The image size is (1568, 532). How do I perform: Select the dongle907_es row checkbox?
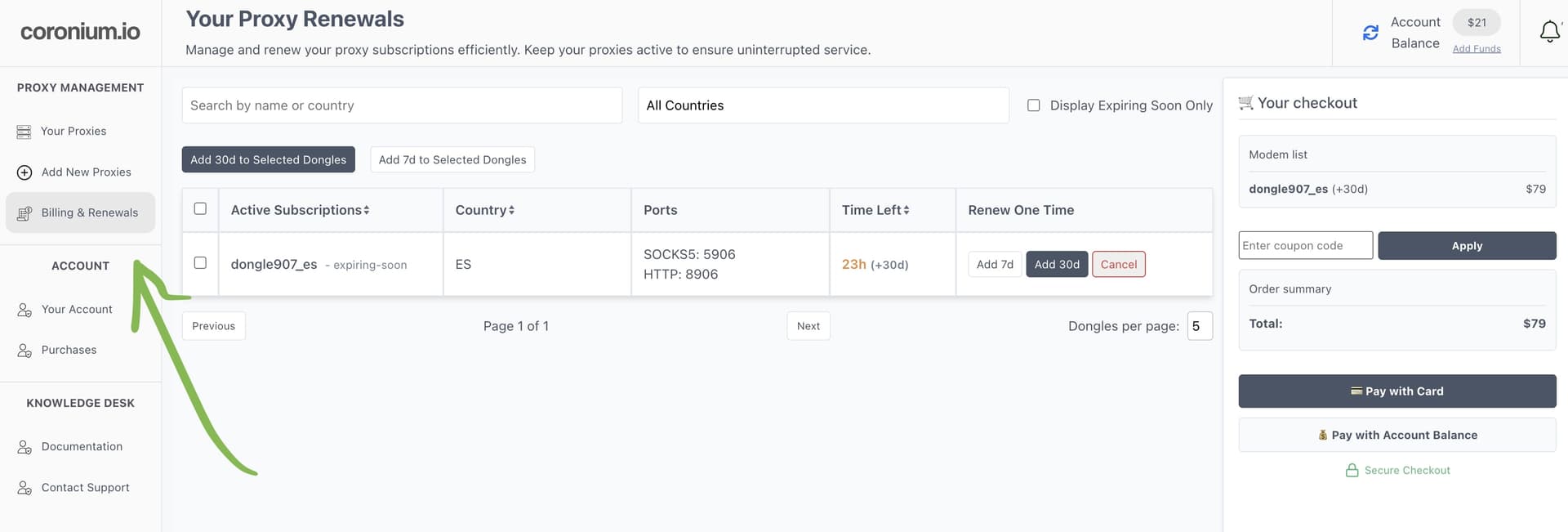pos(200,263)
